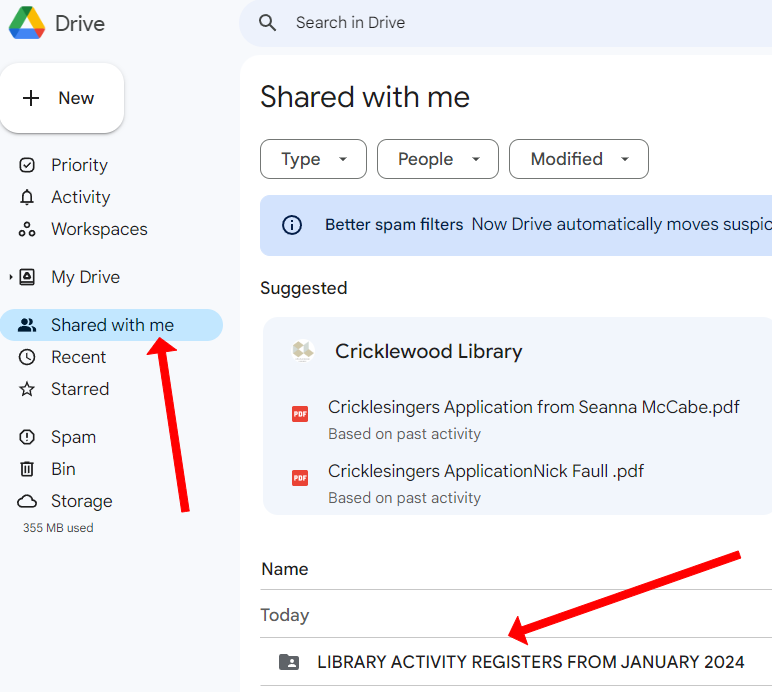The height and width of the screenshot is (692, 772).
Task: Click the magnifying glass search icon
Action: [x=267, y=23]
